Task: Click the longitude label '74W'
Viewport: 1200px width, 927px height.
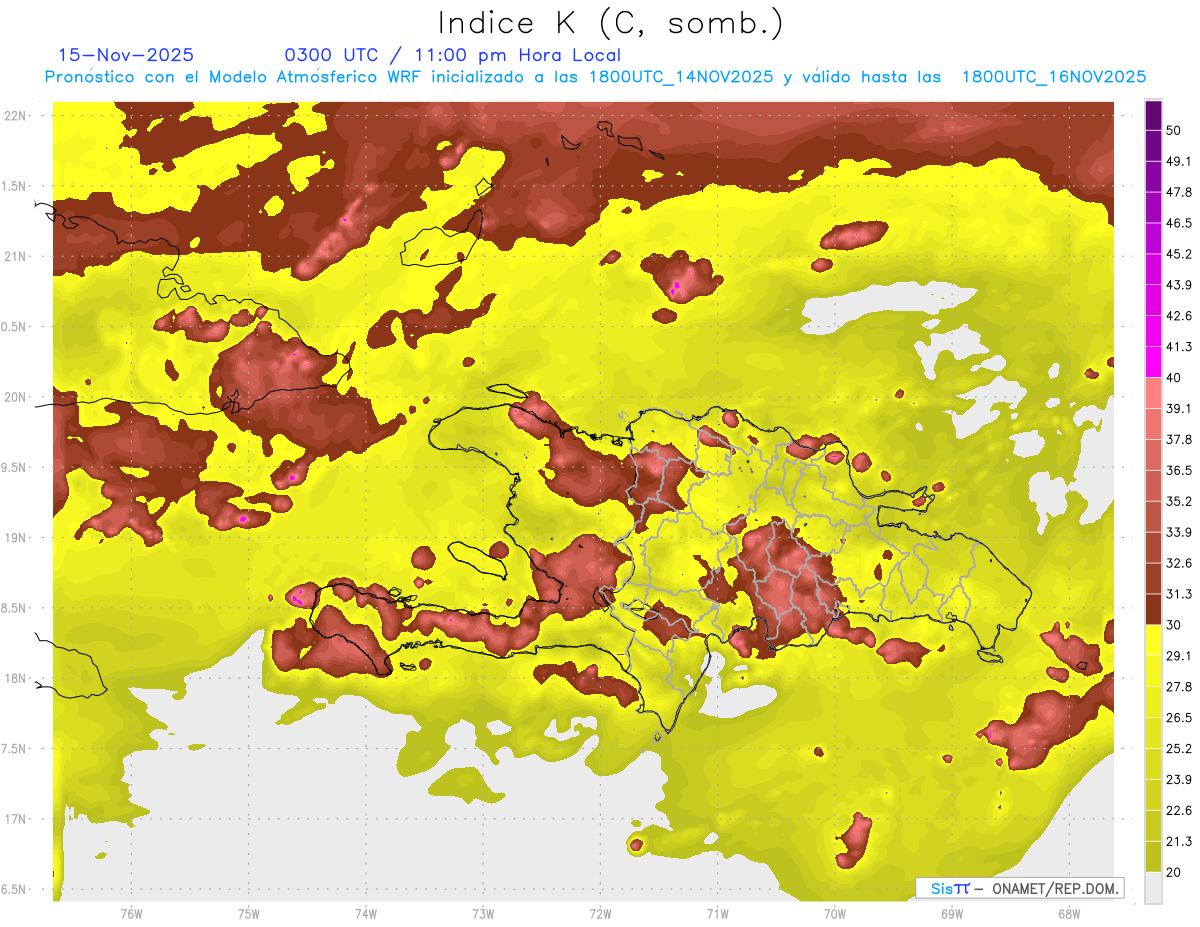Action: [x=366, y=914]
